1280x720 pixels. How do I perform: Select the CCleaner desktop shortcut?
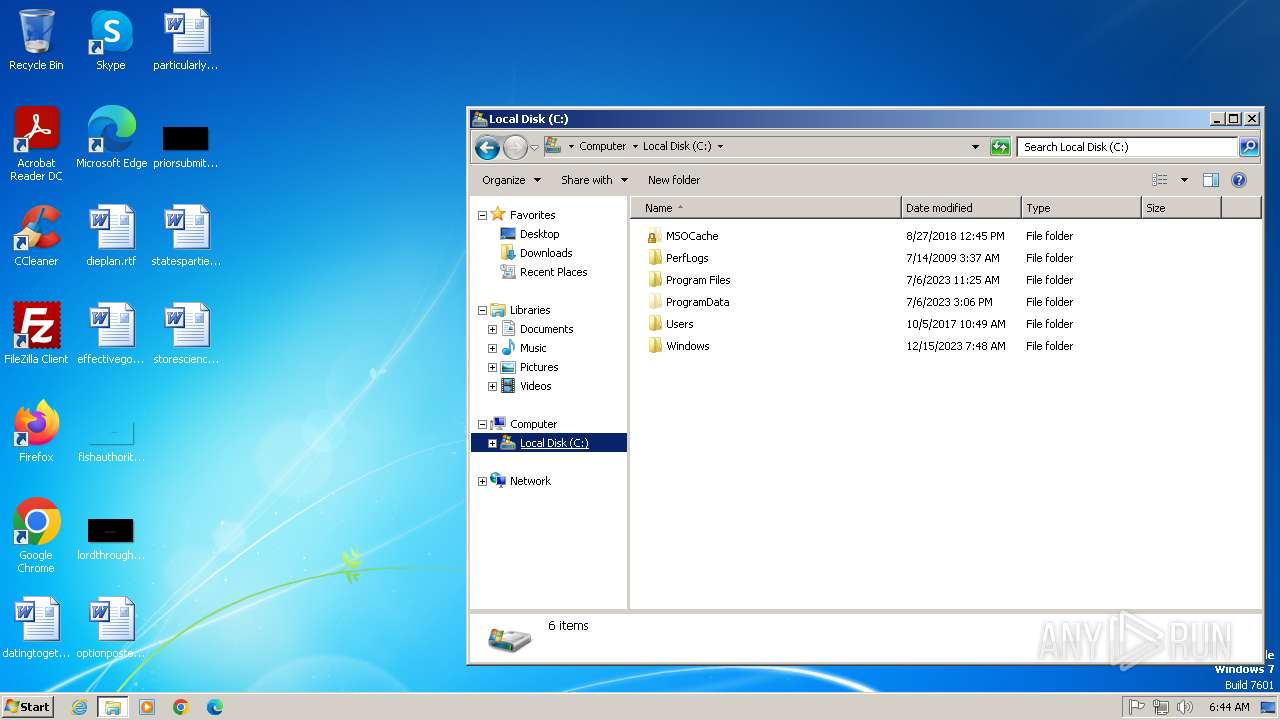pos(36,236)
